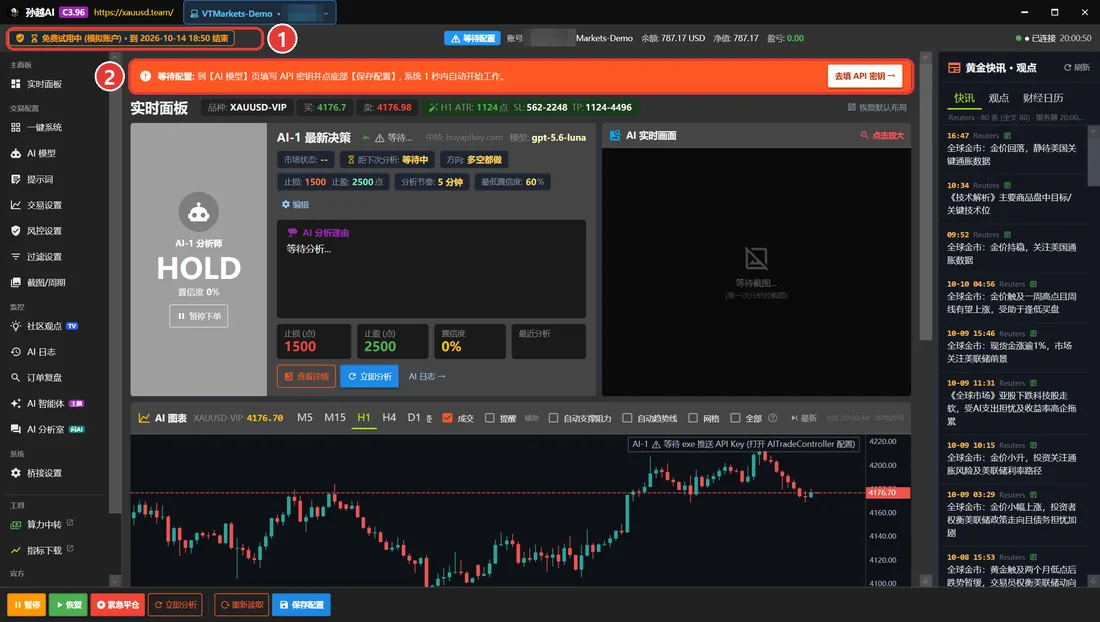The image size is (1100, 622).
Task: Click 点击放大 magnifier on AI 实时画面
Action: (882, 135)
